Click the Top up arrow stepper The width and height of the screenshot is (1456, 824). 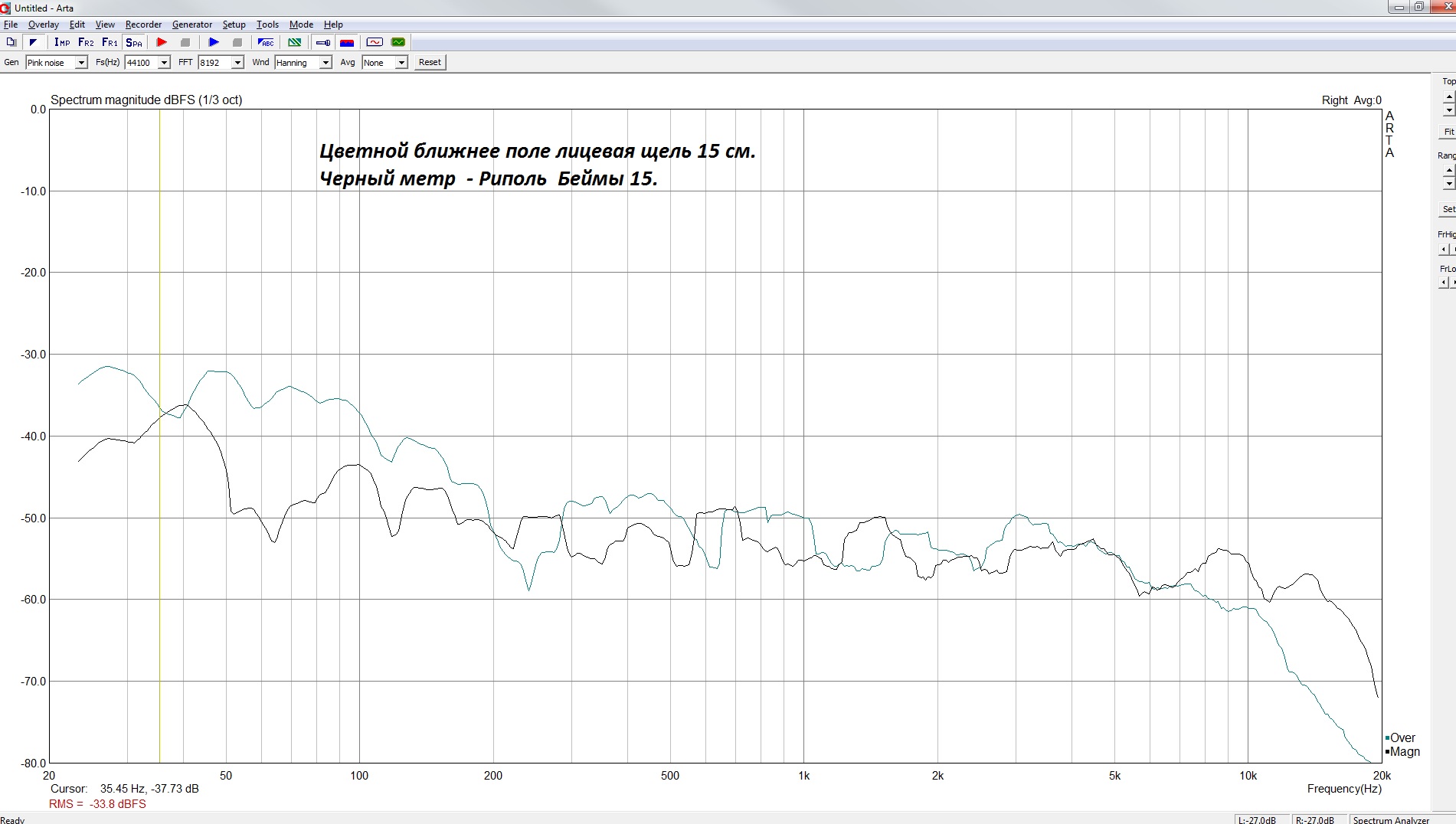pos(1448,96)
